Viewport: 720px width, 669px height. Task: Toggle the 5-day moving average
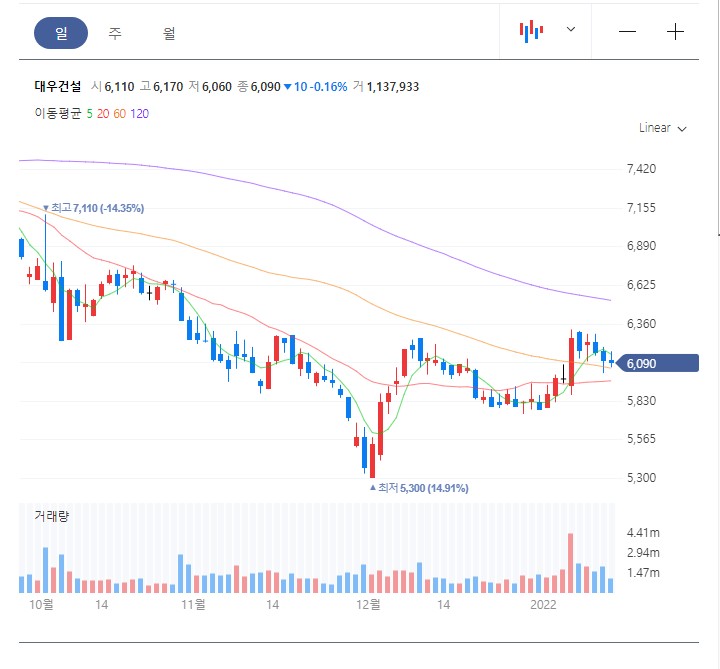click(x=90, y=114)
